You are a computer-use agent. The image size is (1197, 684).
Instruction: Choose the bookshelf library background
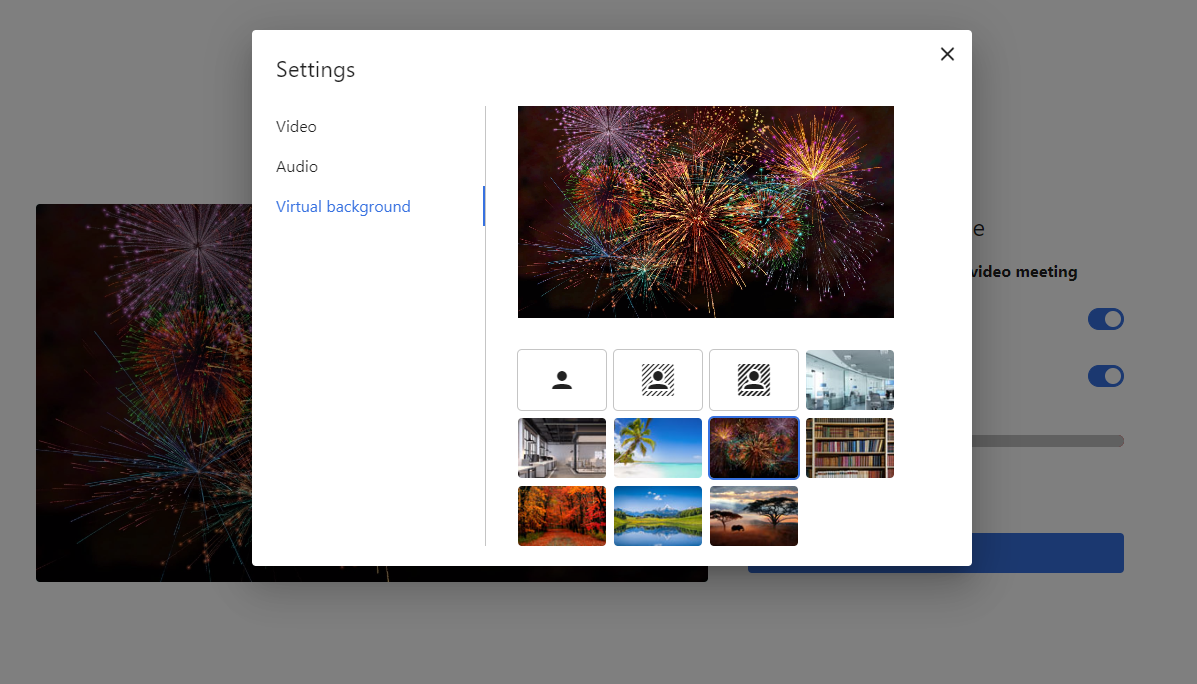coord(850,448)
